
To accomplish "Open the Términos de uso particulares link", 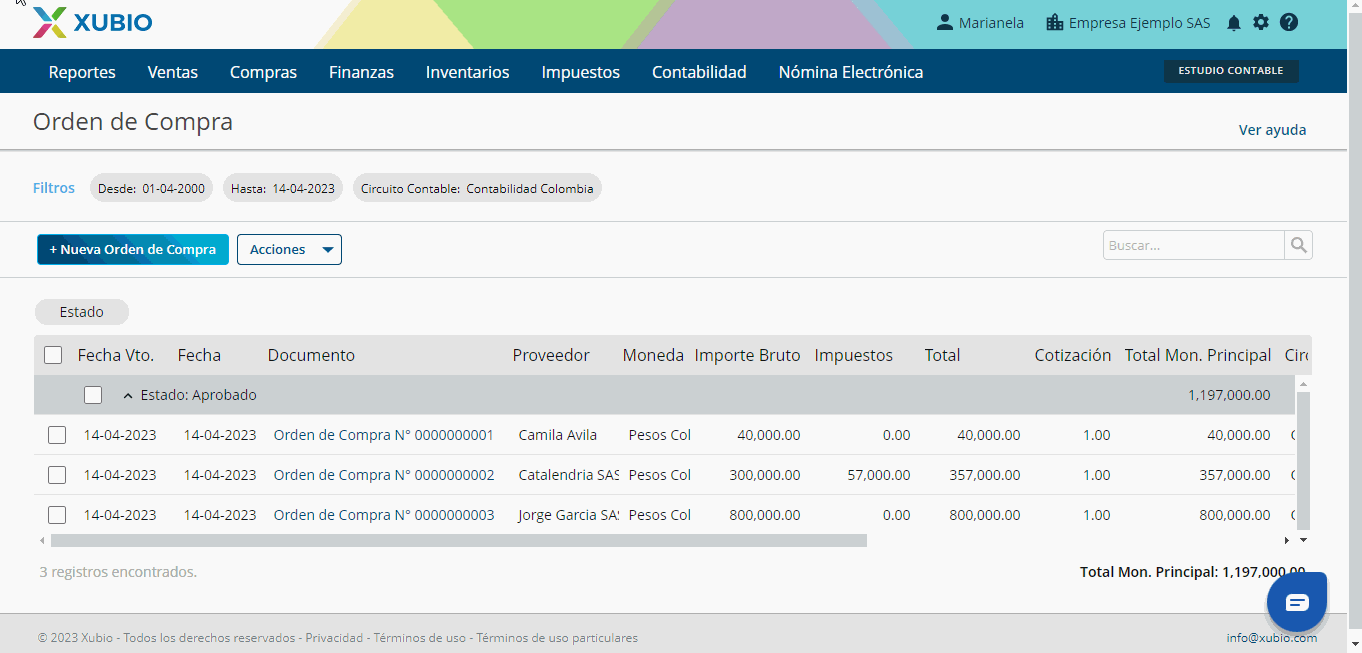I will click(557, 638).
